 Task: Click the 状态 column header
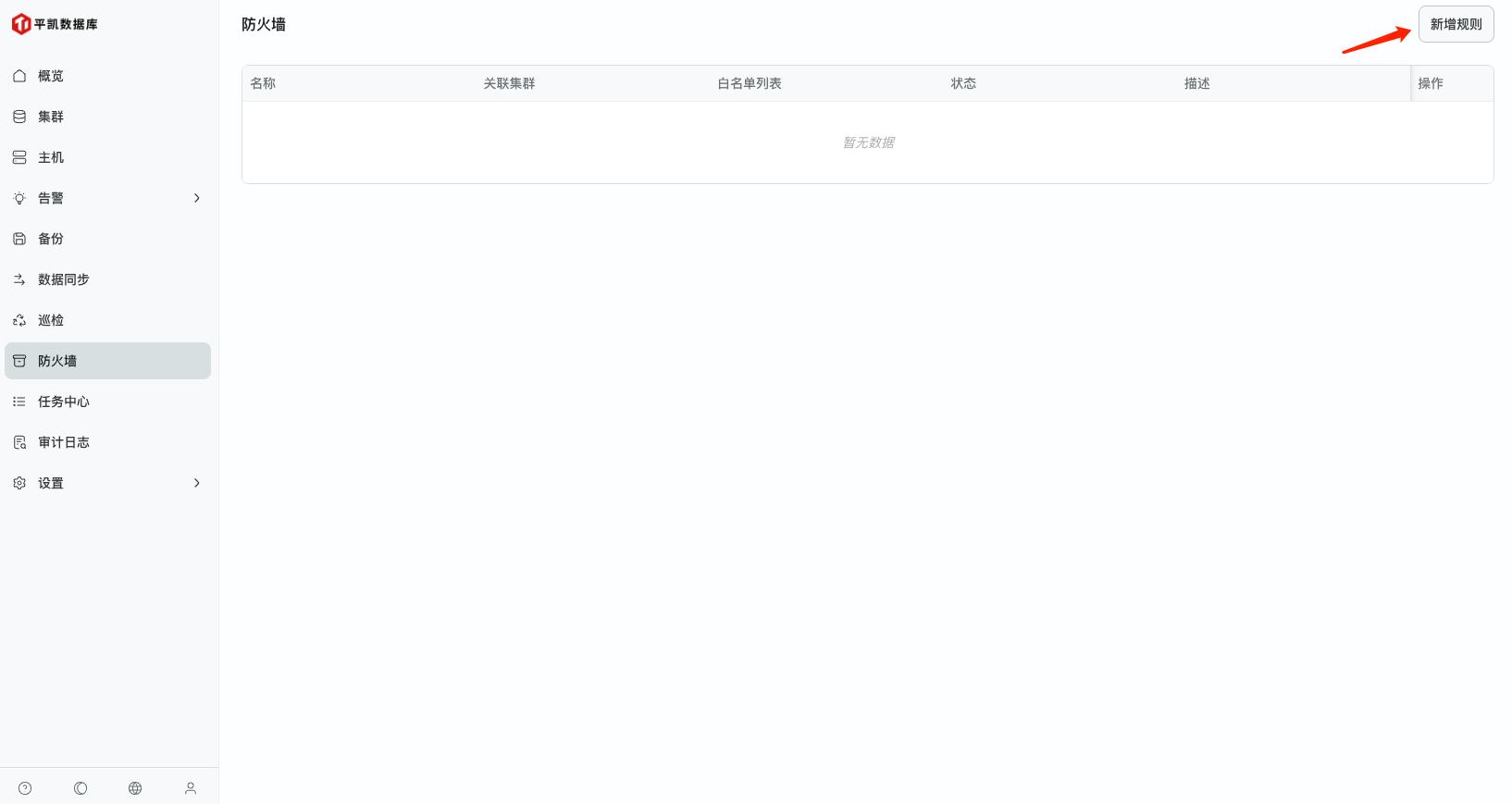pyautogui.click(x=963, y=83)
